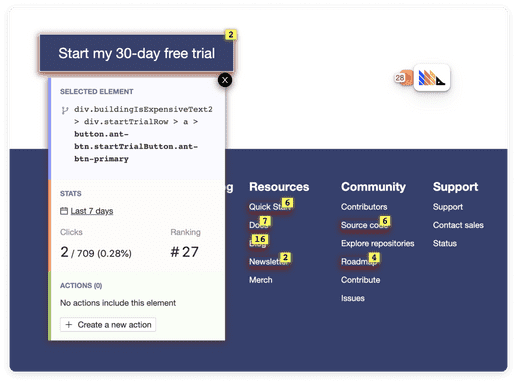Click Start my 30-day free trial
The image size is (517, 383).
point(136,53)
